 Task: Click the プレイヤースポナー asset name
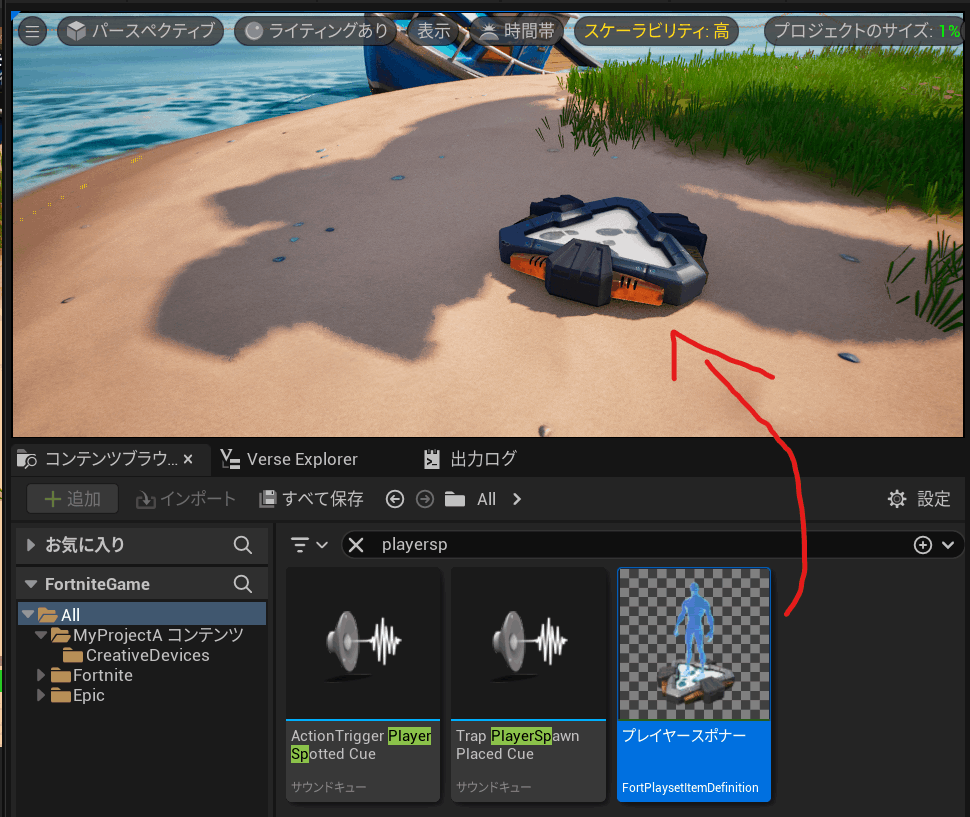click(684, 735)
